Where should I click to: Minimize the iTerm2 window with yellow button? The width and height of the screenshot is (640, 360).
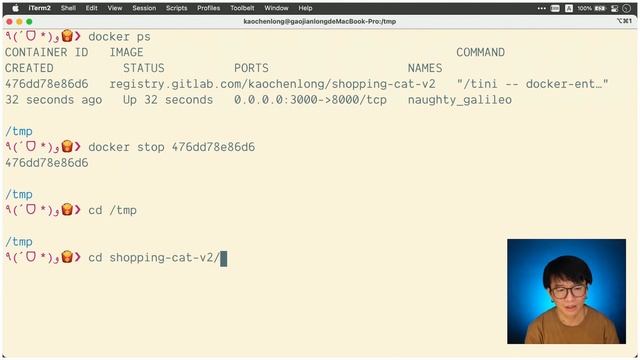[x=19, y=22]
